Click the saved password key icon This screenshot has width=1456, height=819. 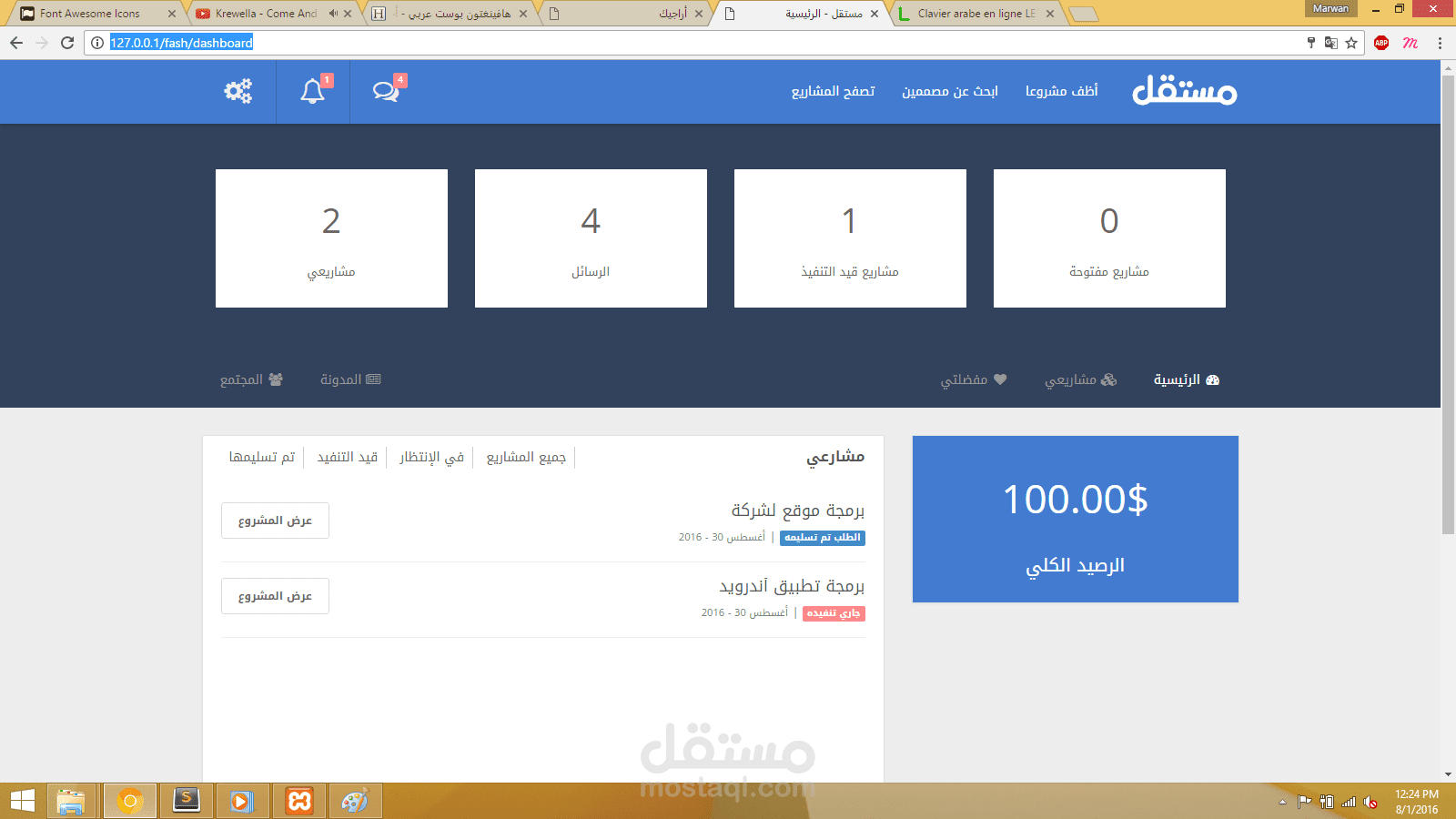click(1311, 43)
